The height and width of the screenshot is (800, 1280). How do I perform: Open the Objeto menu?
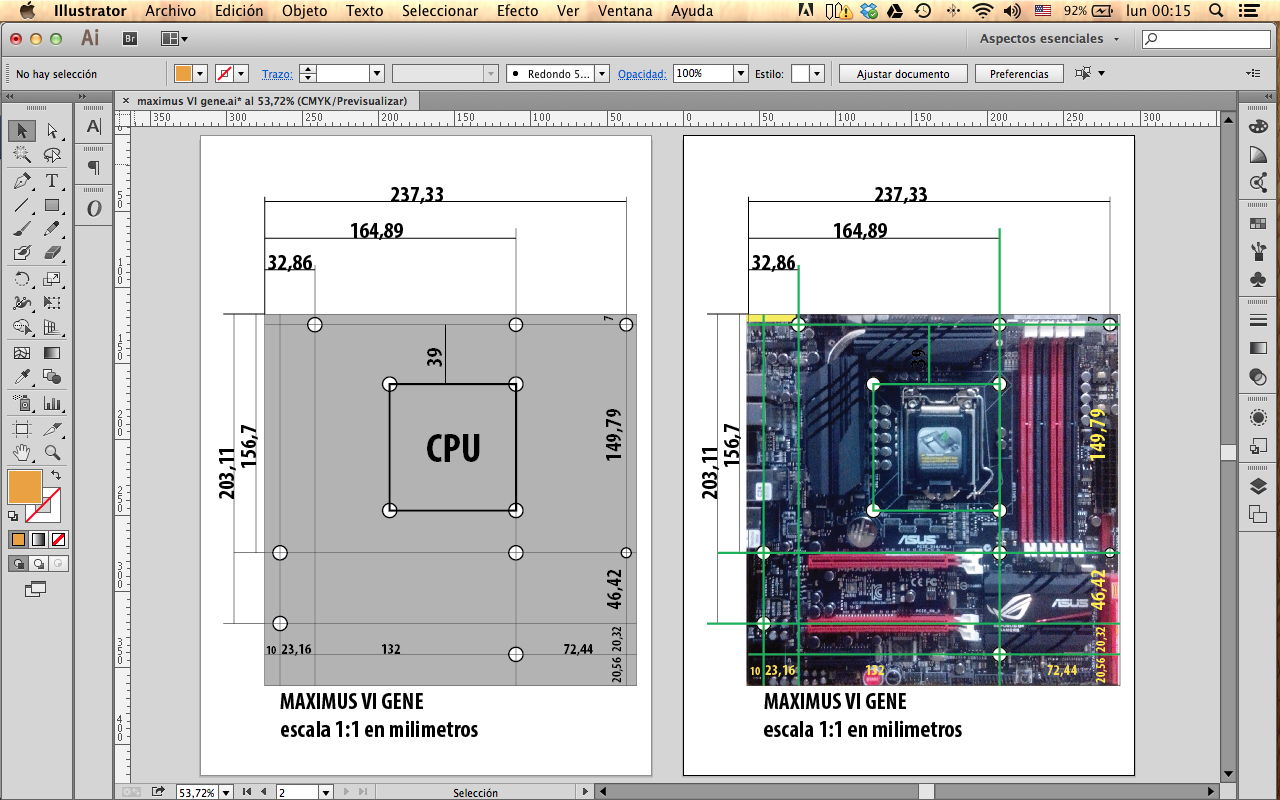tap(305, 11)
